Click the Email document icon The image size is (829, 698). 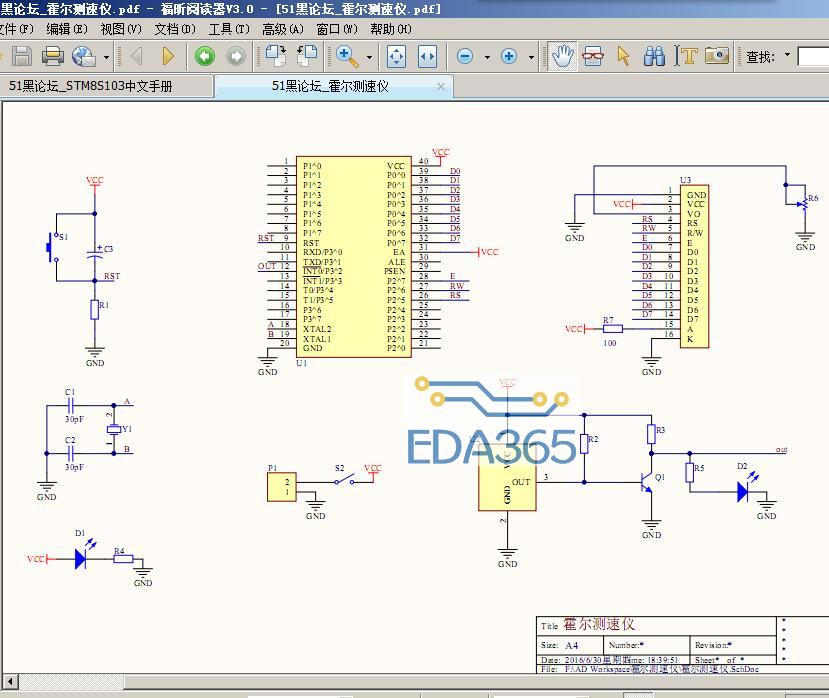(x=84, y=56)
